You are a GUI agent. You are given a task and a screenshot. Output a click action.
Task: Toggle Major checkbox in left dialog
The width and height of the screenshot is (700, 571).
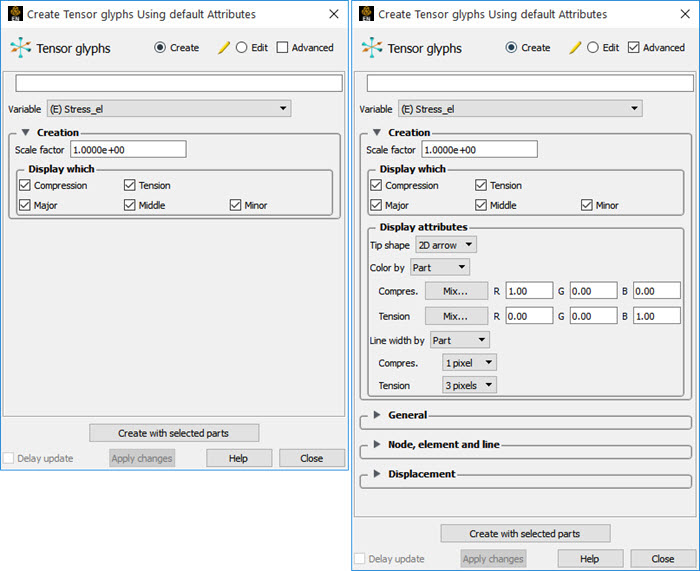pos(25,205)
